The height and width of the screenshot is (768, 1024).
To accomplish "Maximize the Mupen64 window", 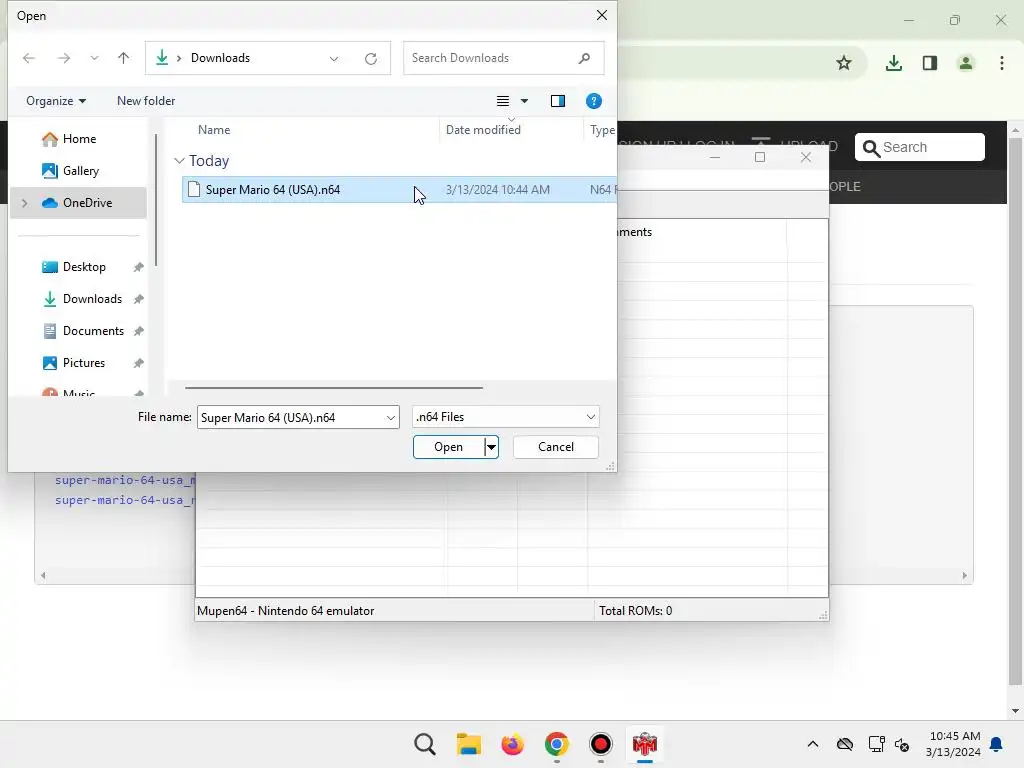I will click(760, 157).
